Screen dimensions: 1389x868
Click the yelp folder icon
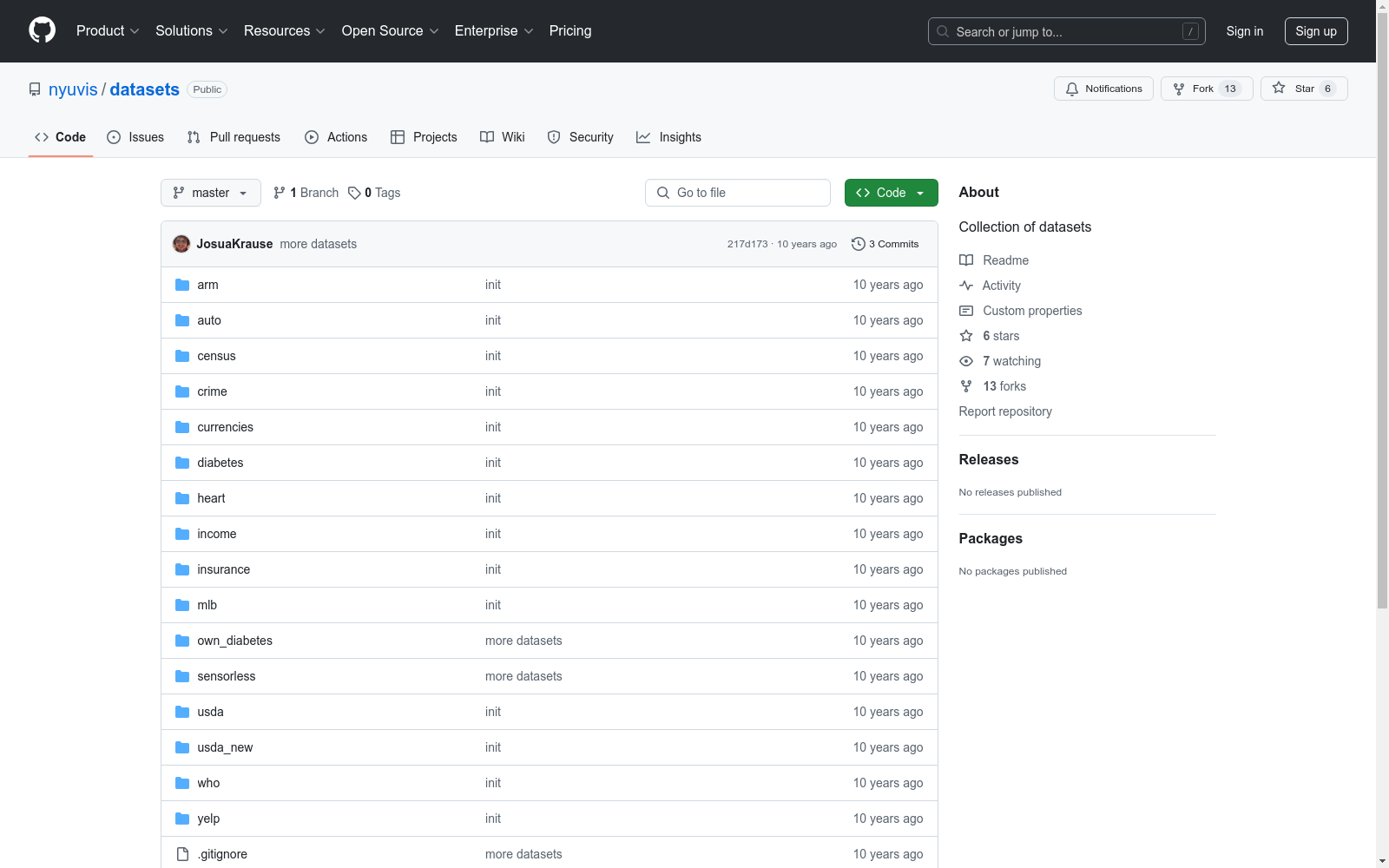(182, 819)
